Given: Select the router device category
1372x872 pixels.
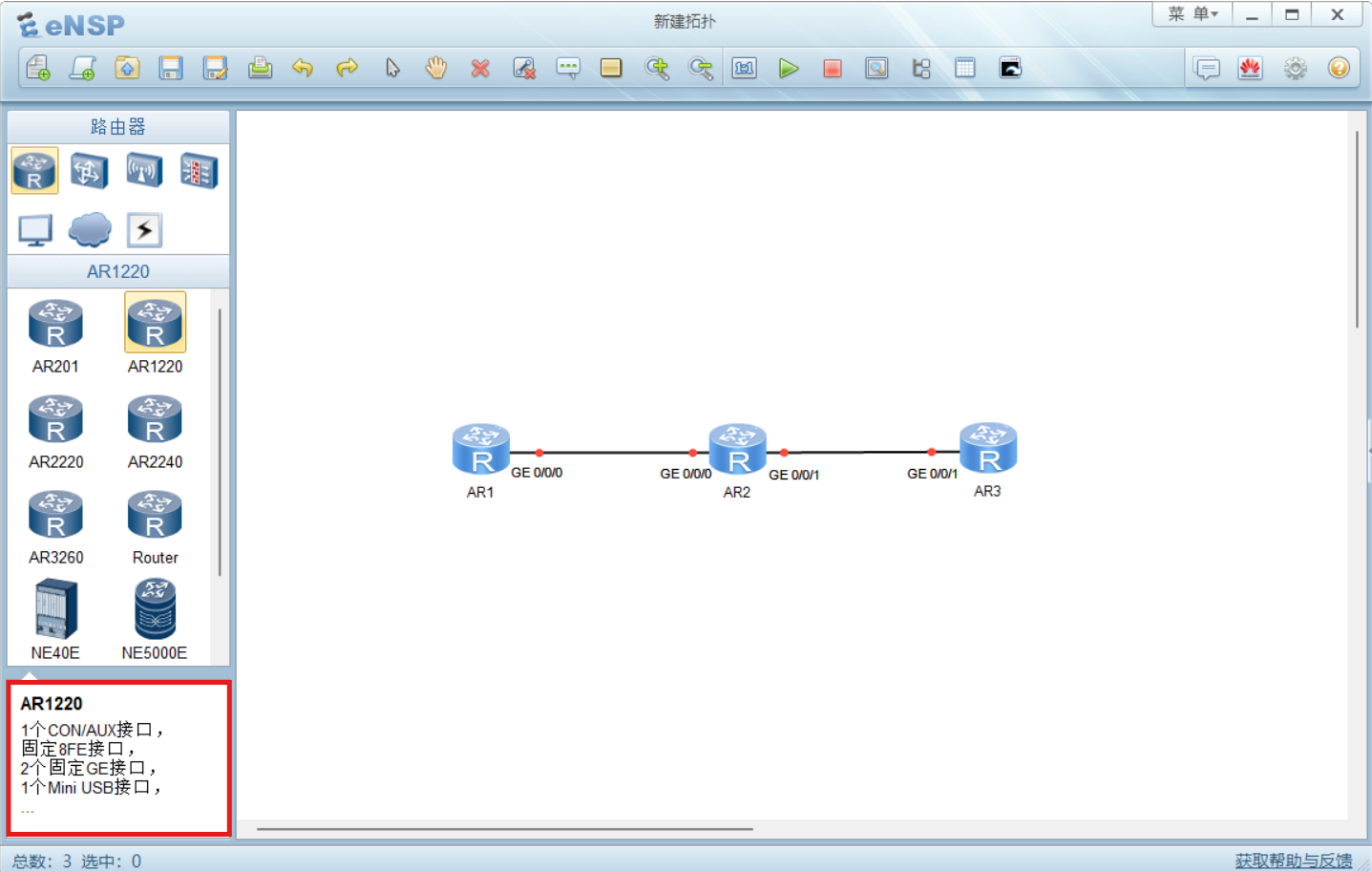Looking at the screenshot, I should (x=34, y=171).
